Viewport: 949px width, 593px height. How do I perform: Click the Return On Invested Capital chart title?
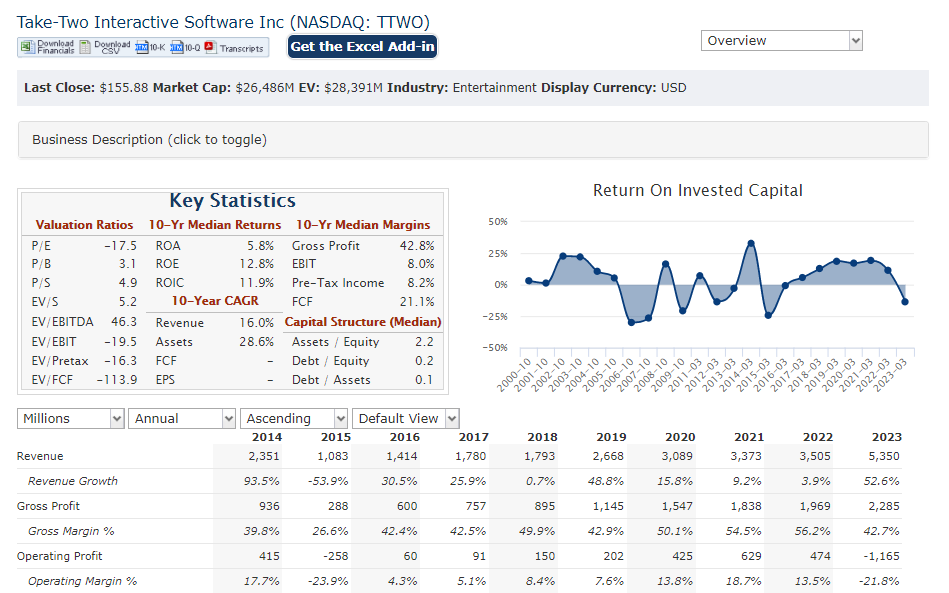pyautogui.click(x=697, y=191)
